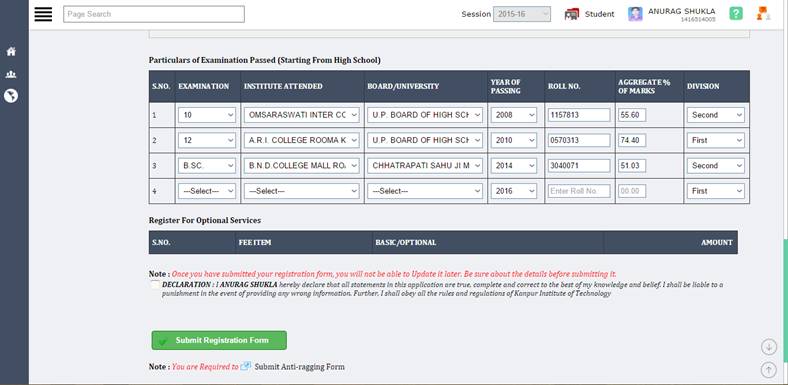Focus the Page Search field
Viewport: 788px width, 385px height.
tap(154, 14)
